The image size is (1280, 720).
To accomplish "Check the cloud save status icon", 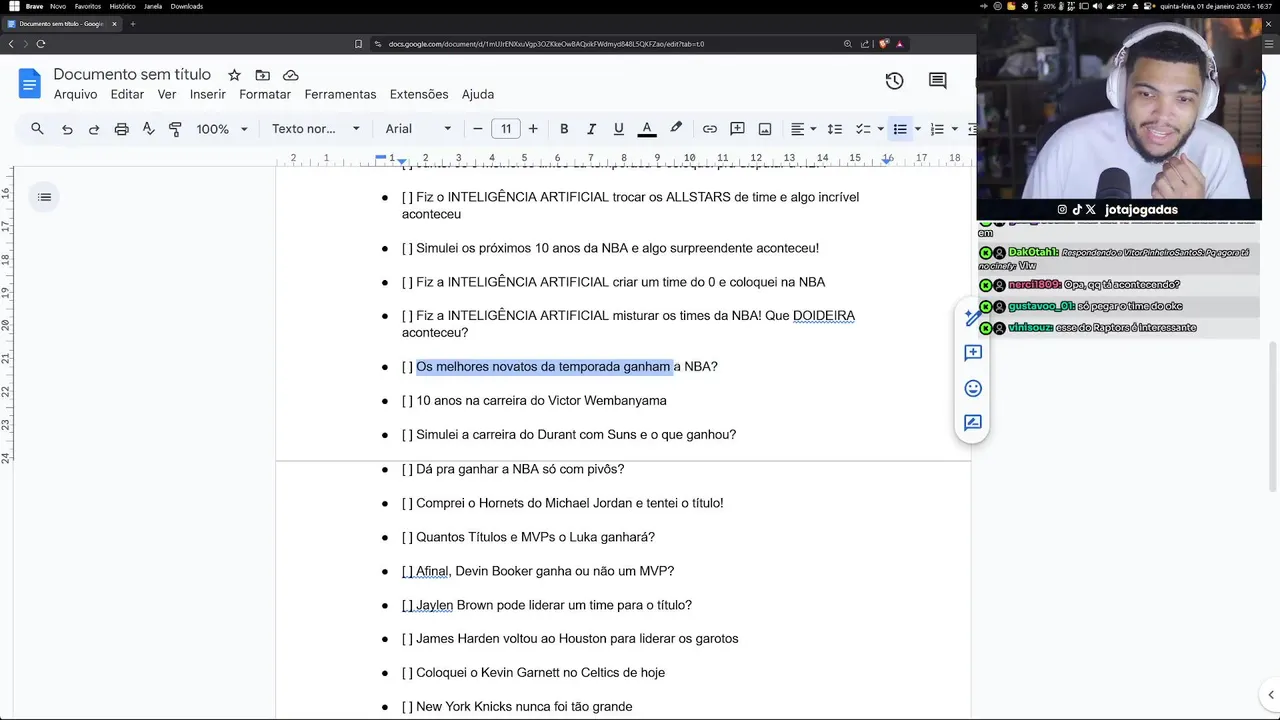I will (291, 75).
